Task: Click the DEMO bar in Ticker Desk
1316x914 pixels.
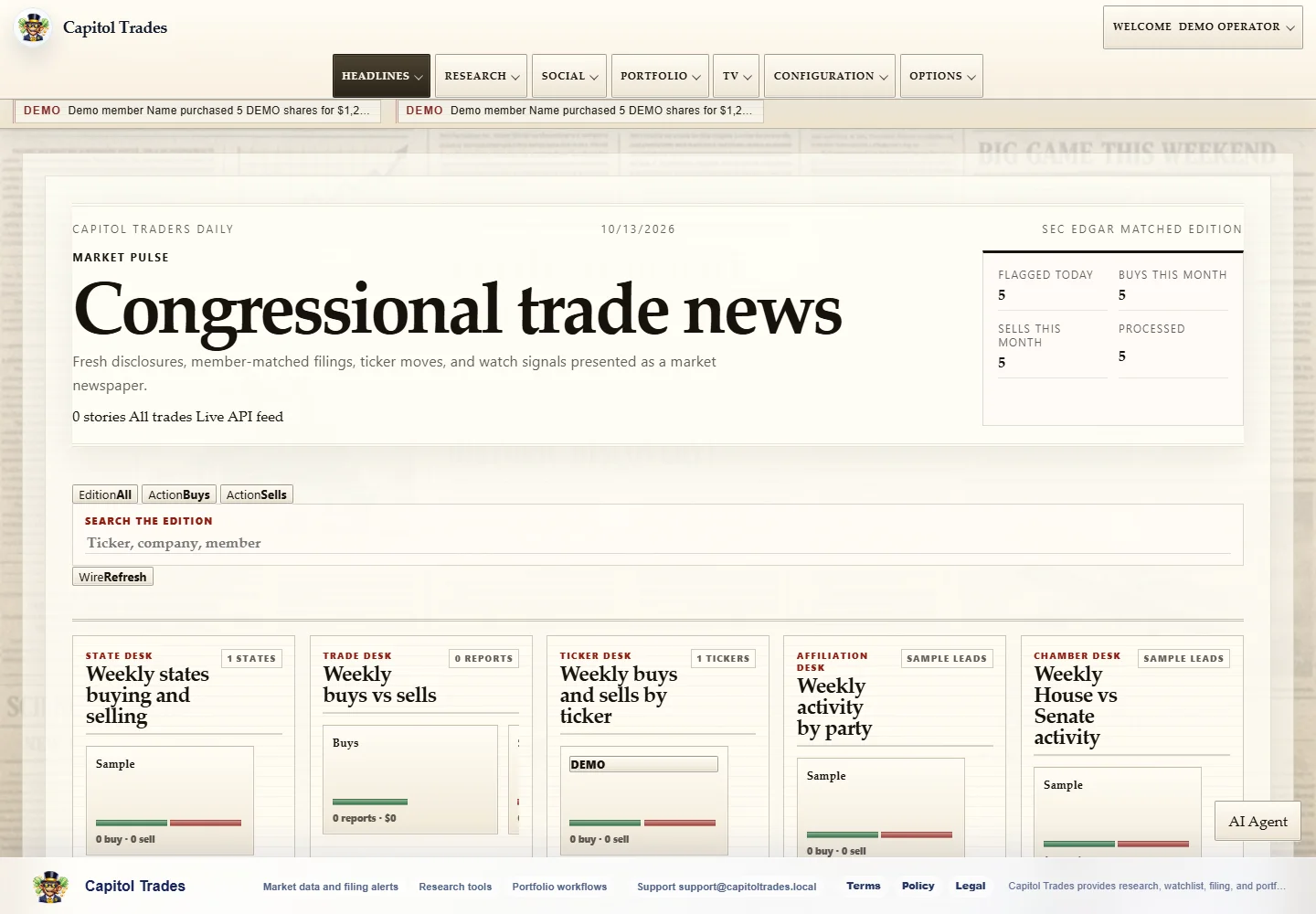Action: click(x=643, y=764)
